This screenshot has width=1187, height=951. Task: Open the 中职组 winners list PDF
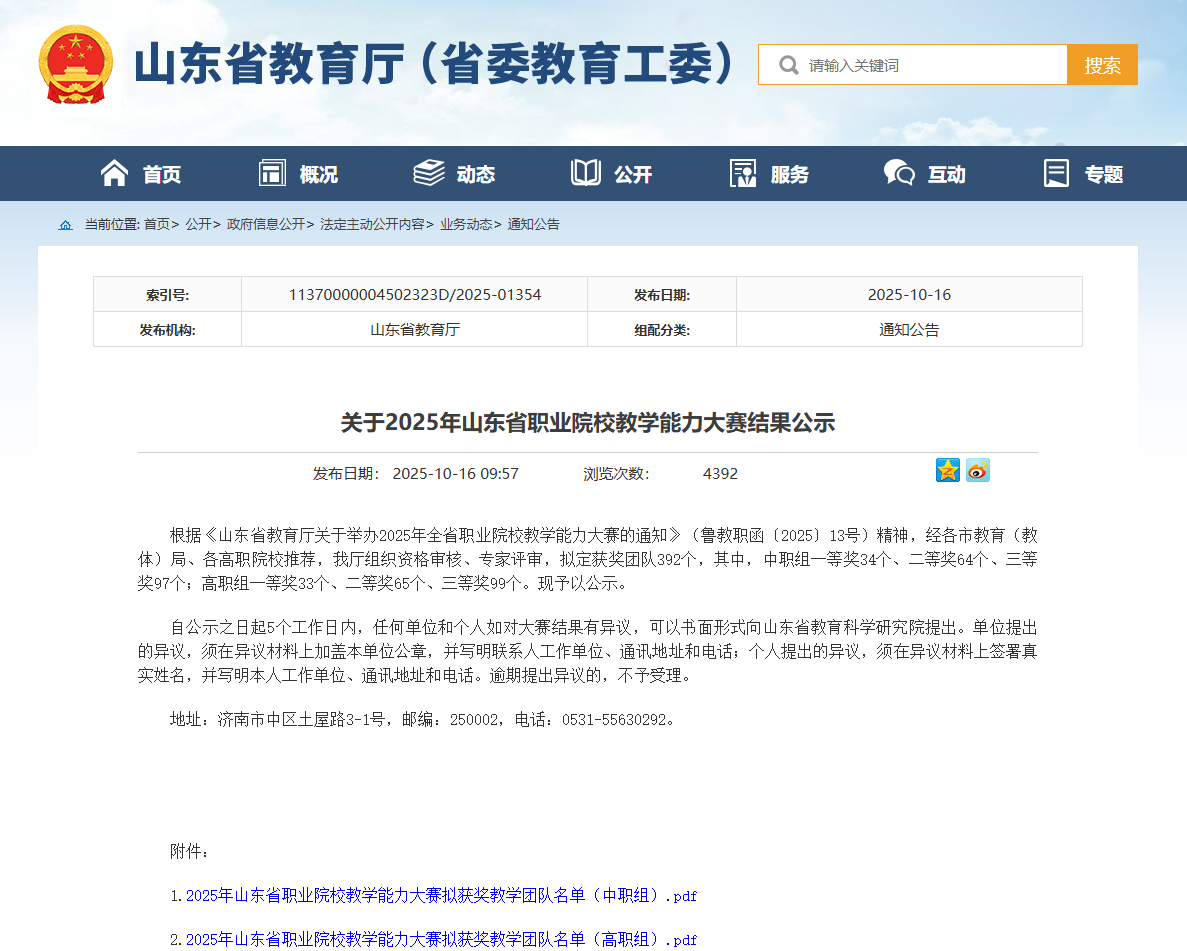coord(441,896)
